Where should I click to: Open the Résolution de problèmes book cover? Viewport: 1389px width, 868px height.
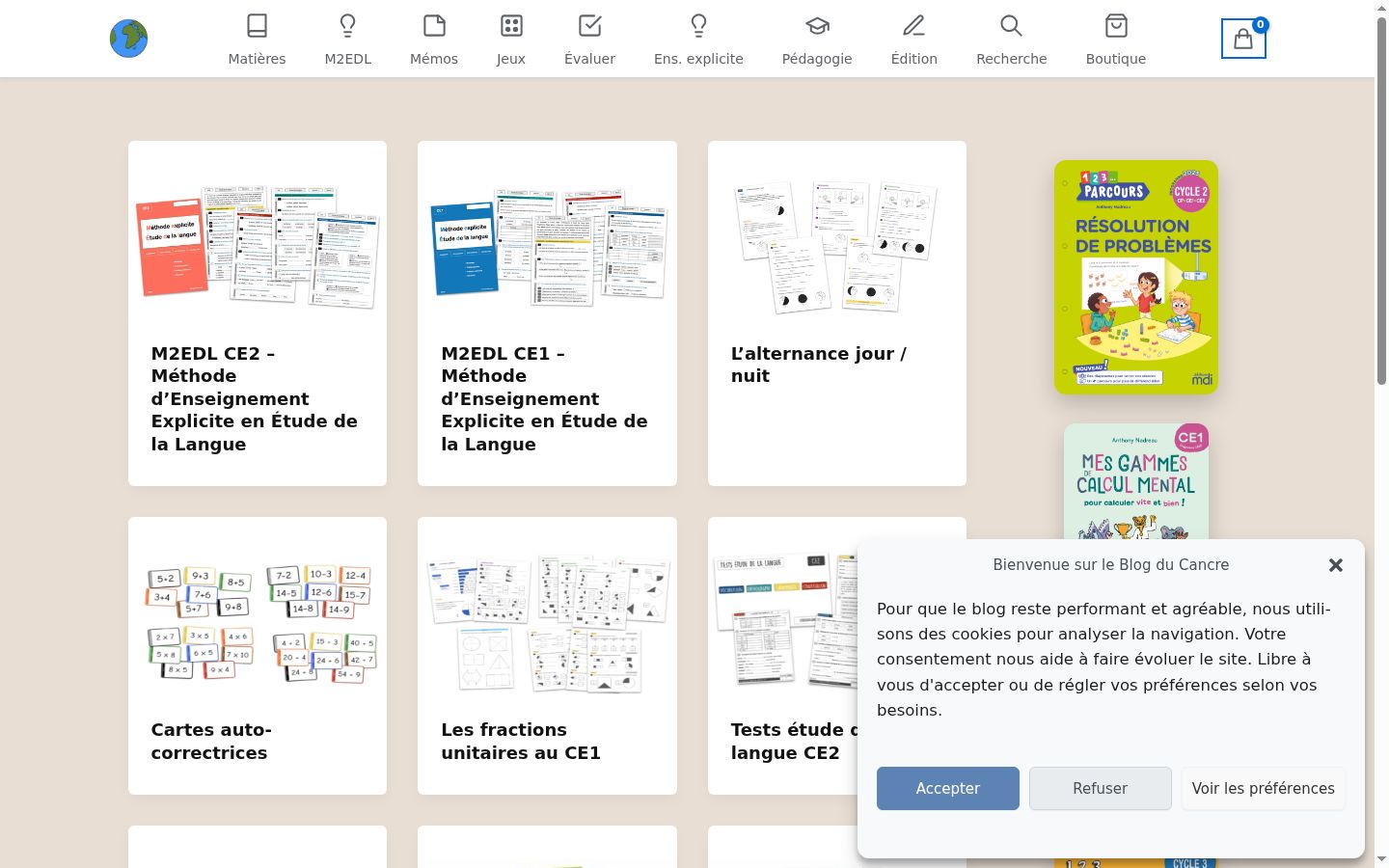[x=1136, y=277]
